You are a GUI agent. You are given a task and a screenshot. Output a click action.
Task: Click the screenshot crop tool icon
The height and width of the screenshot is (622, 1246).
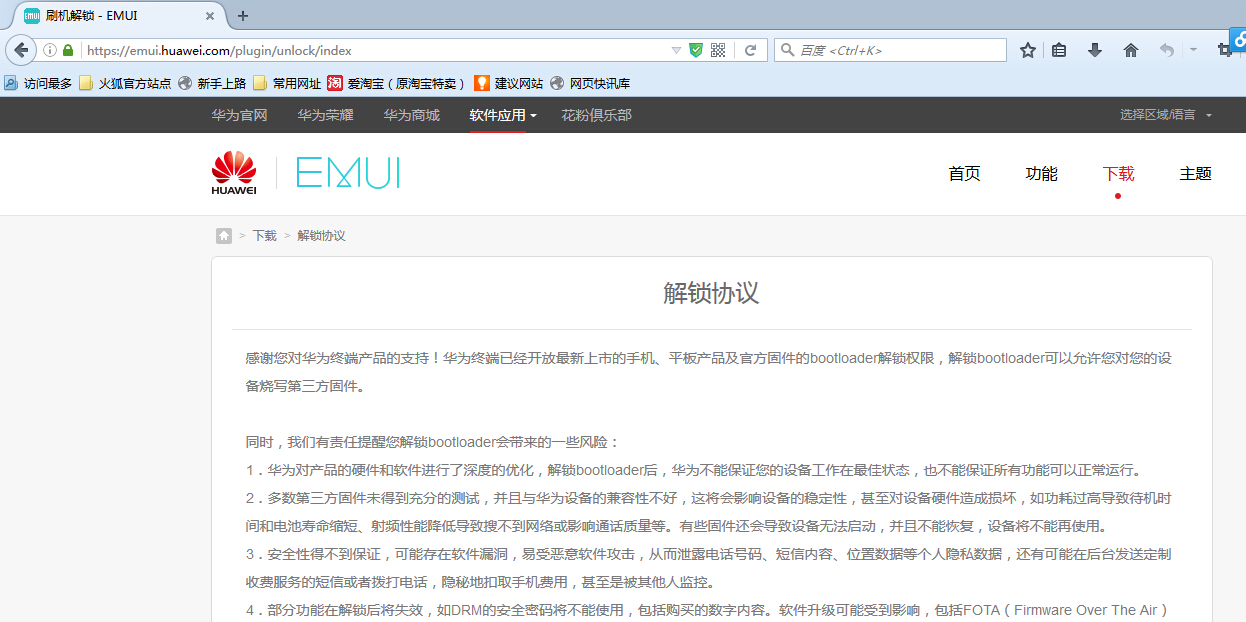[1225, 50]
